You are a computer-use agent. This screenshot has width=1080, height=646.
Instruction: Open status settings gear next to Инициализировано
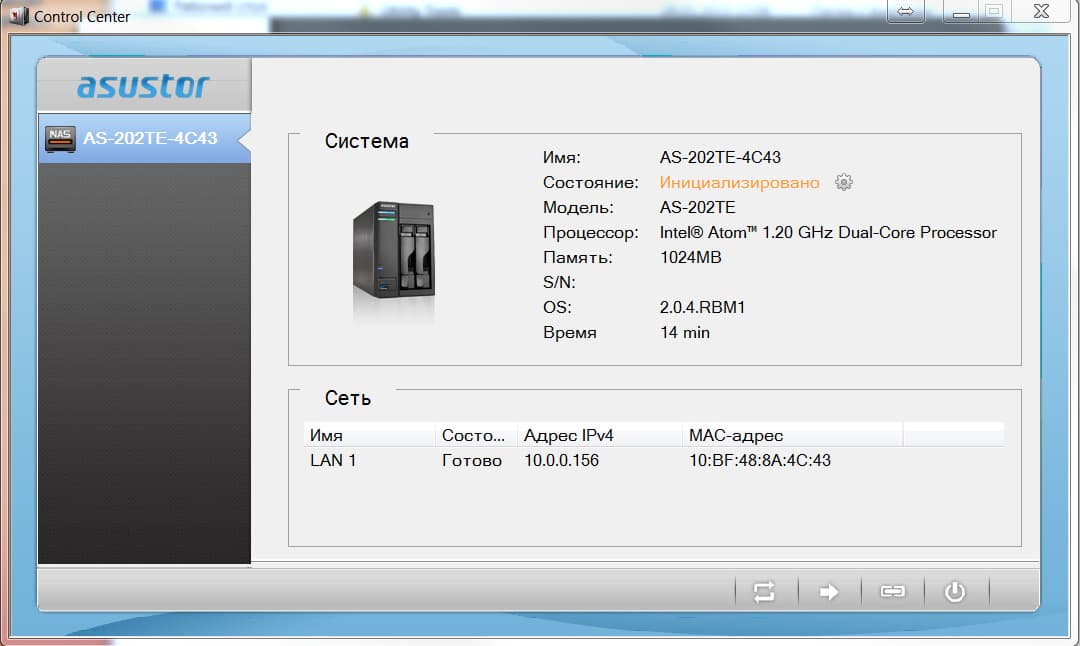coord(844,183)
